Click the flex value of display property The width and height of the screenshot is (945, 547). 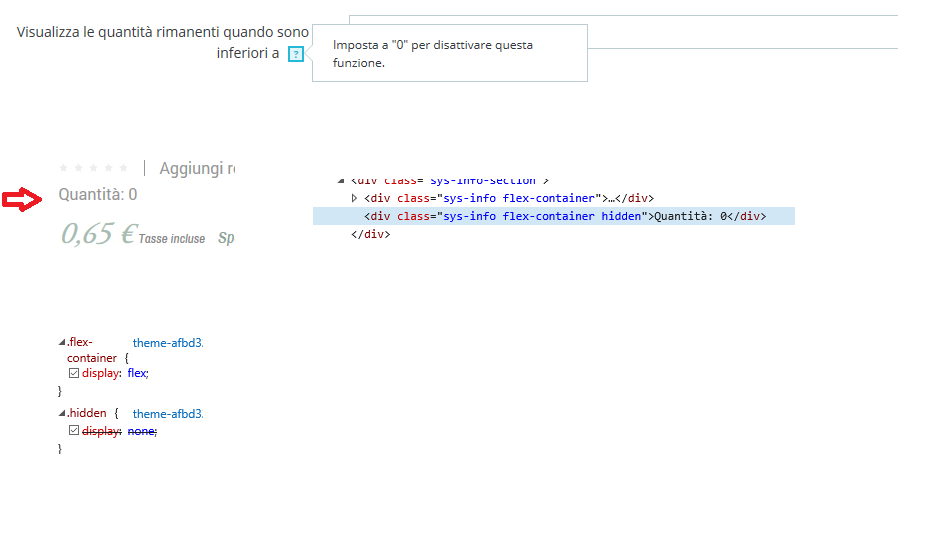point(137,373)
